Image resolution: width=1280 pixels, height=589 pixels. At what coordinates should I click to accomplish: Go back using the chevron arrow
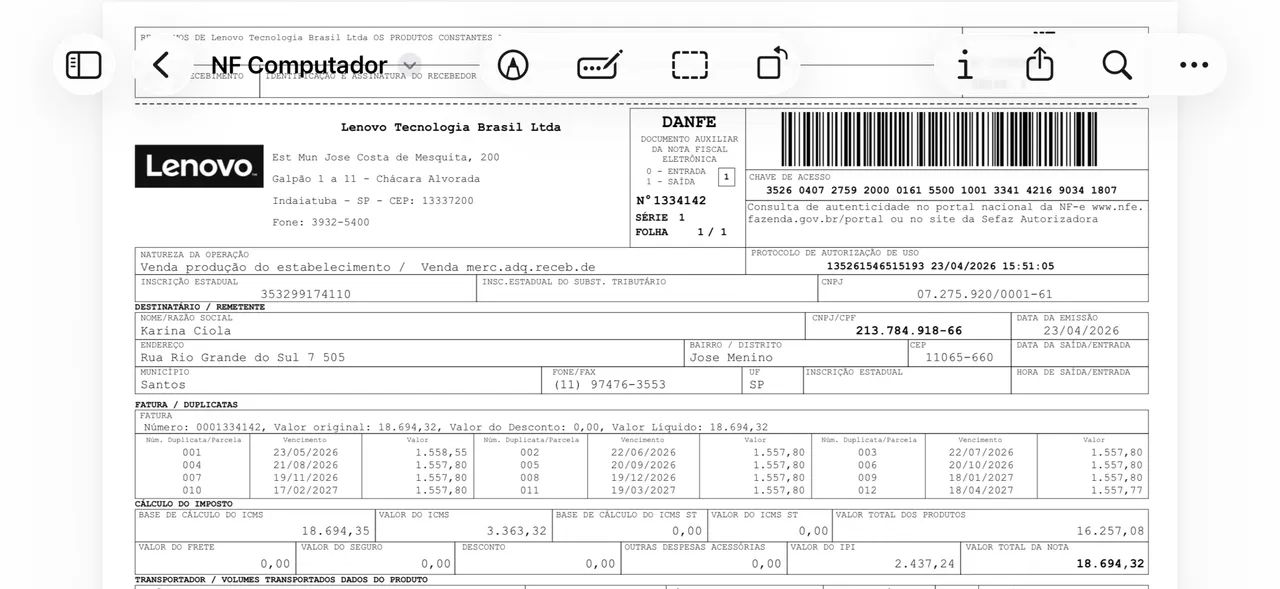pos(160,65)
